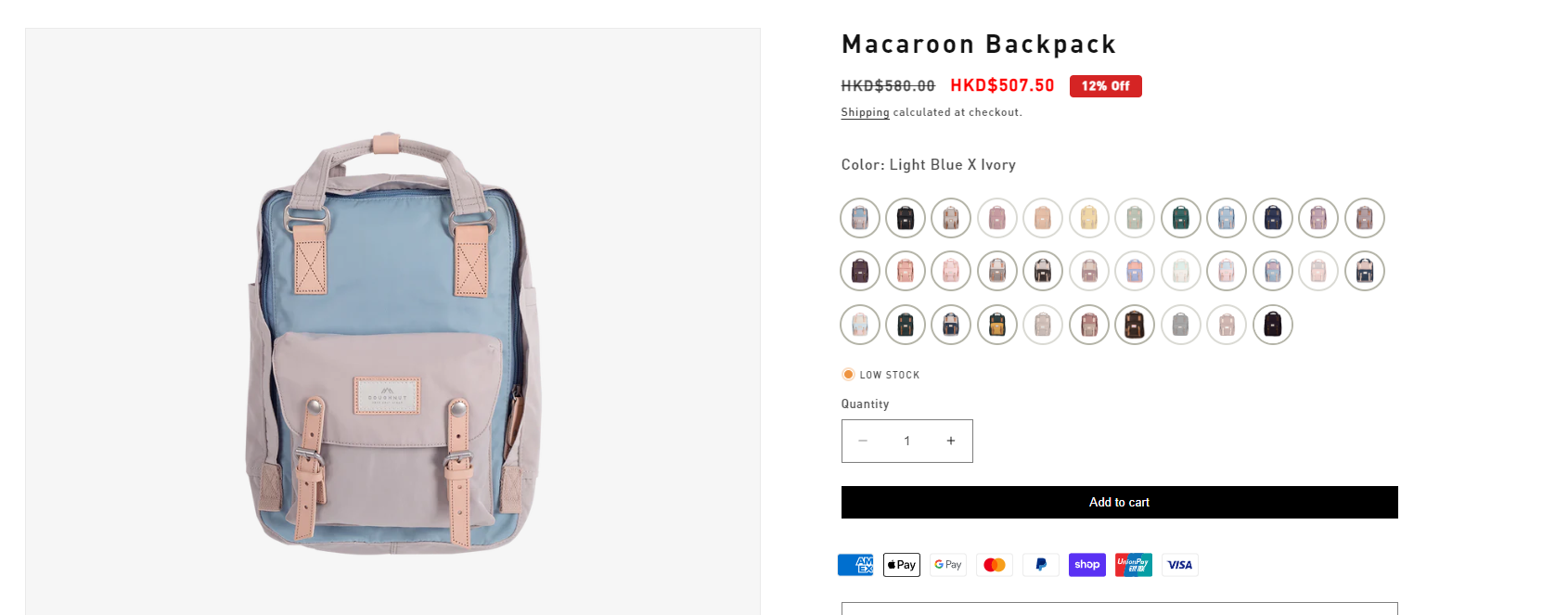
Task: Click the PayPal payment icon
Action: tap(1040, 564)
